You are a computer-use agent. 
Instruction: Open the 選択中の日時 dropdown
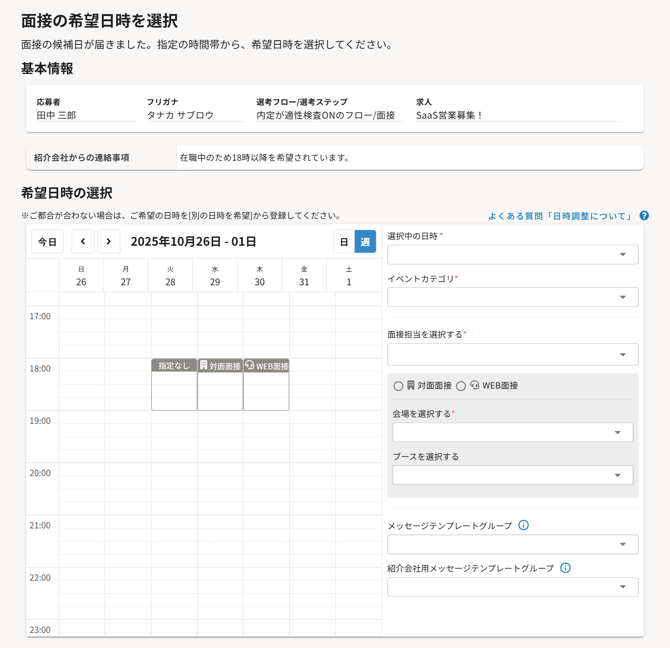(513, 255)
